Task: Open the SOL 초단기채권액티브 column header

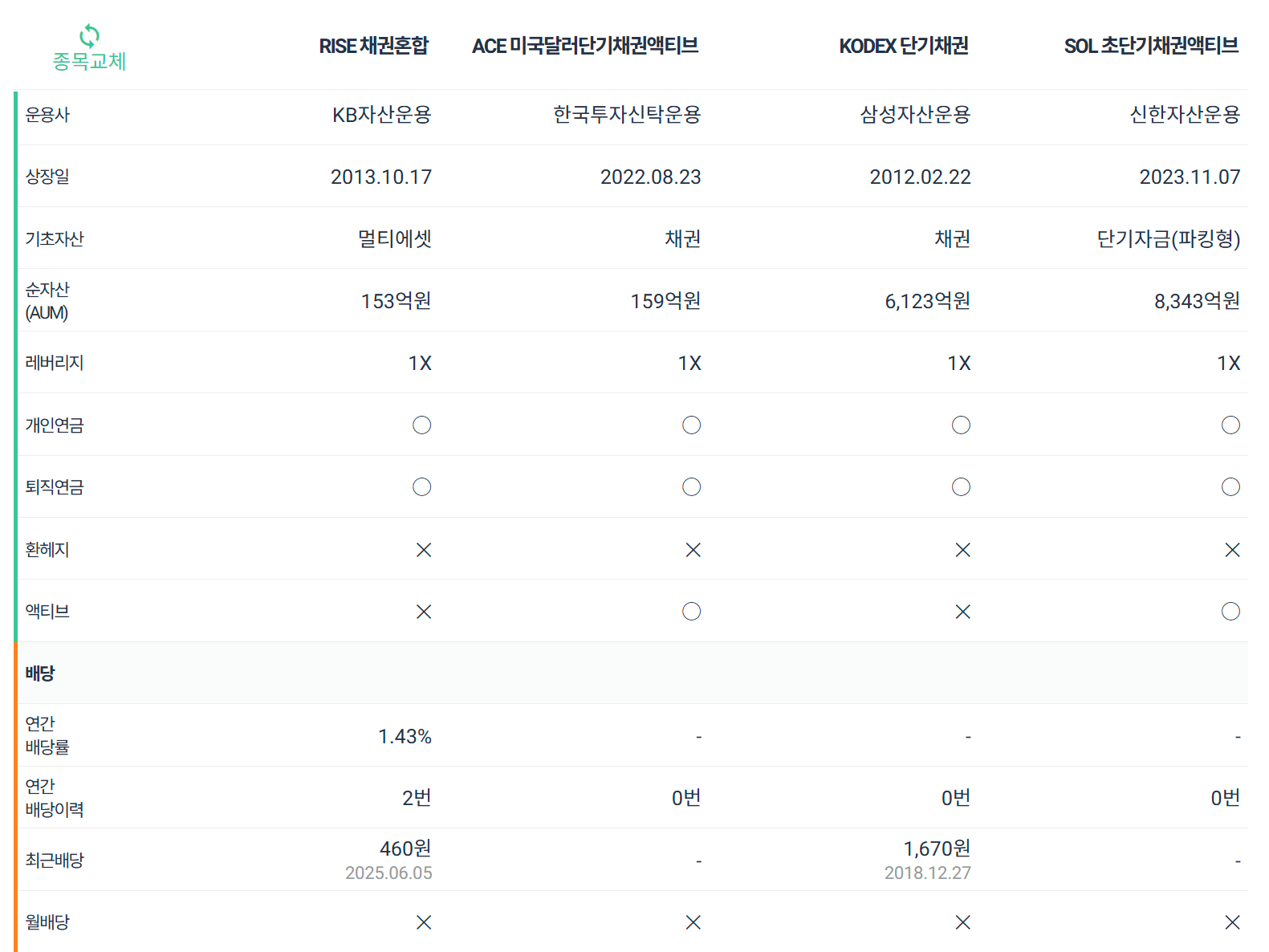Action: (1151, 46)
